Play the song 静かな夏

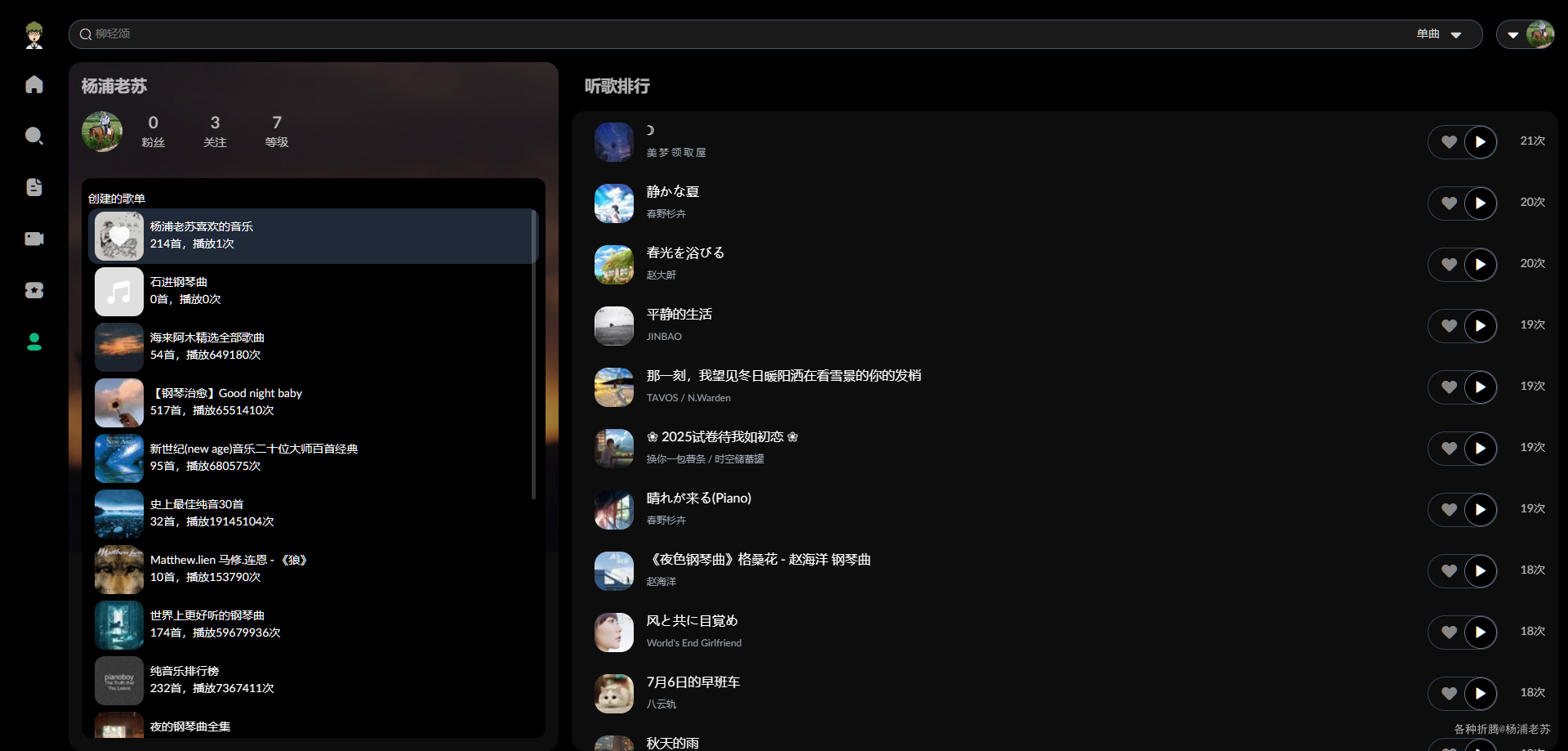(1481, 203)
